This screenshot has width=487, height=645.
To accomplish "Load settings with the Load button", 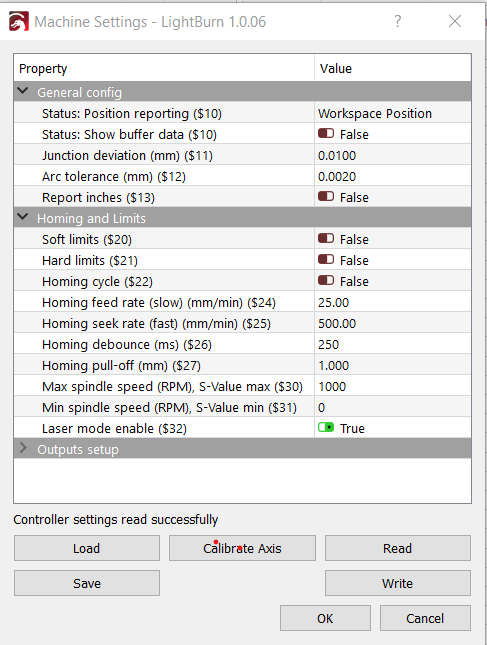I will click(x=87, y=548).
